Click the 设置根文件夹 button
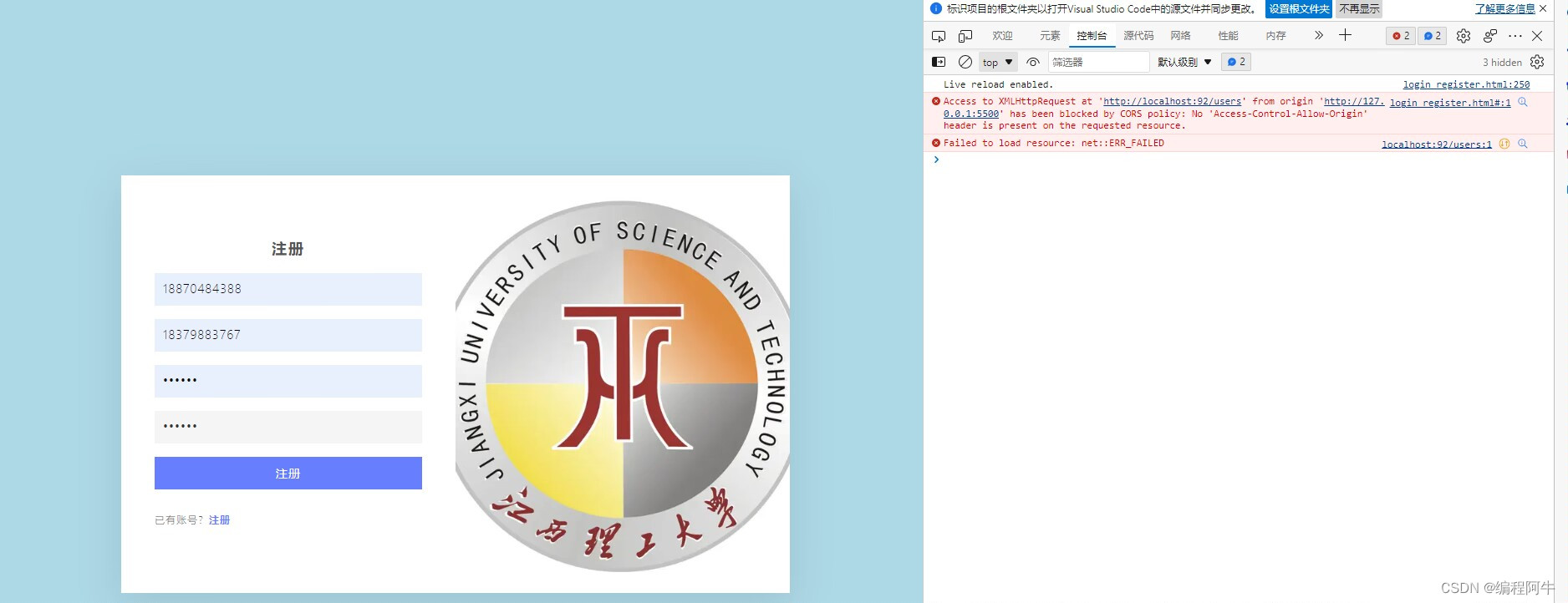Image resolution: width=1568 pixels, height=603 pixels. click(x=1299, y=8)
